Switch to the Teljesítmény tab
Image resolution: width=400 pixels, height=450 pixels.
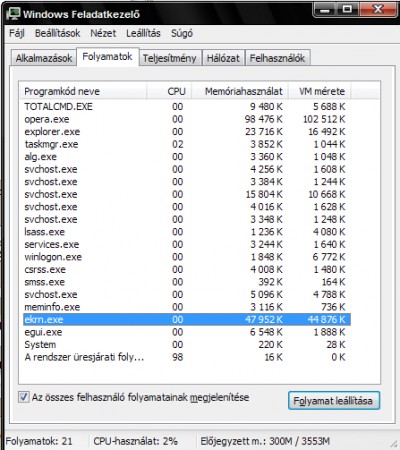click(x=169, y=58)
